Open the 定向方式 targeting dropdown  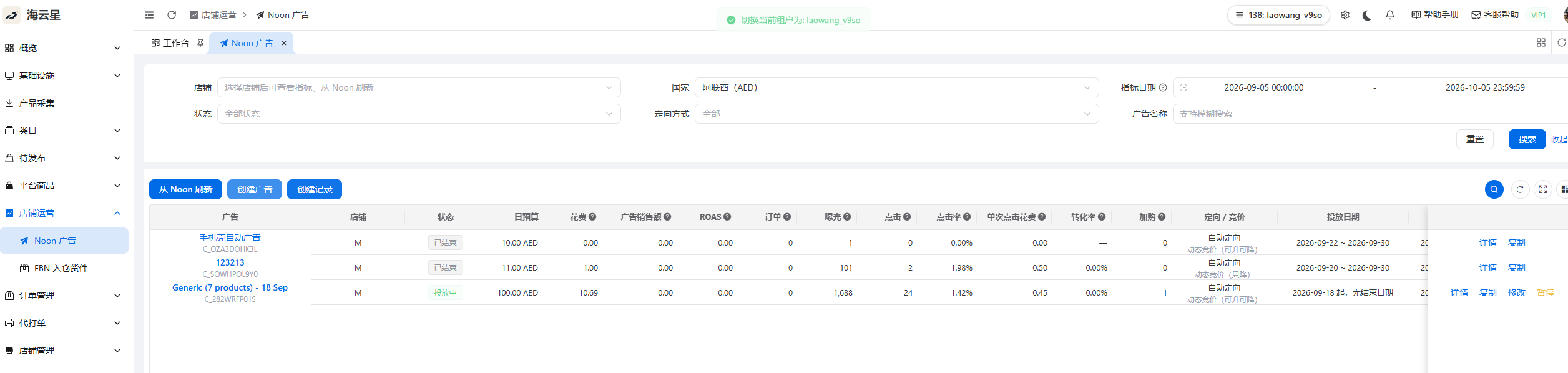click(x=896, y=114)
